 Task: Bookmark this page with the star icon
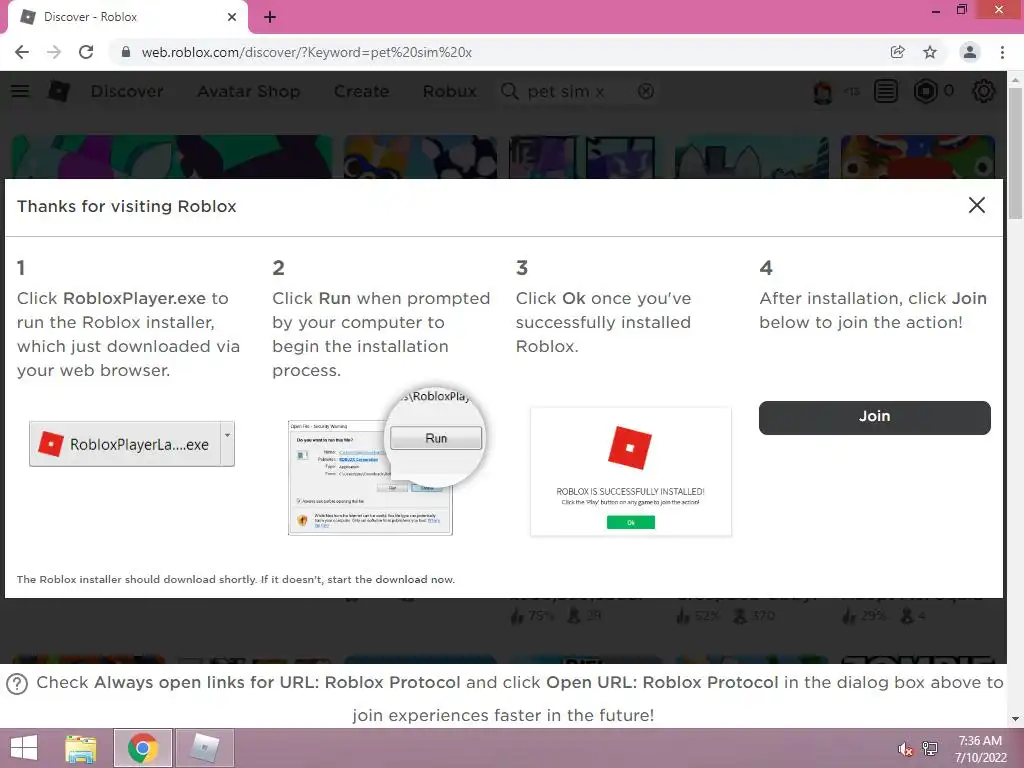[x=930, y=52]
